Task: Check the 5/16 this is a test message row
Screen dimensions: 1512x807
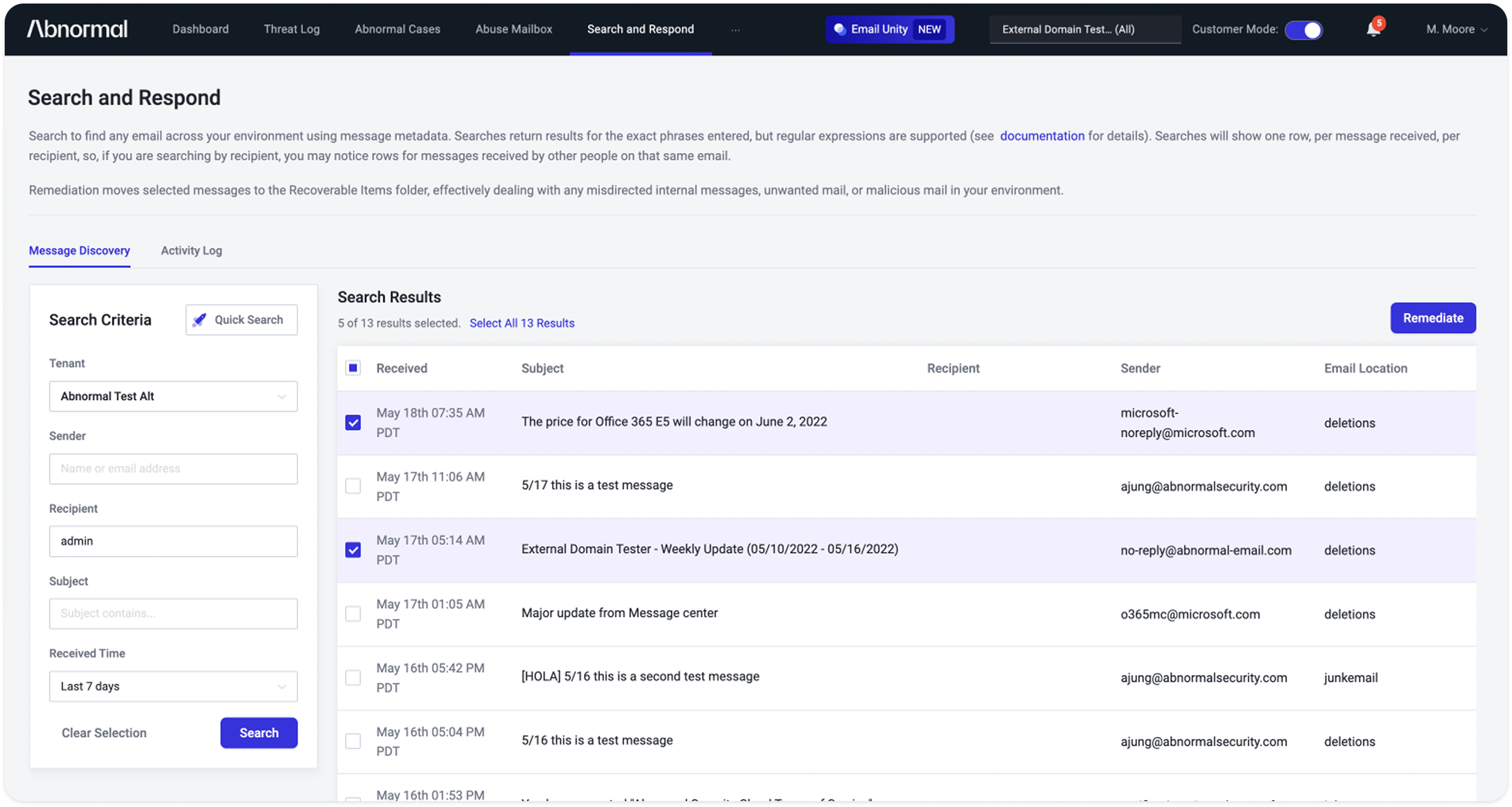Action: (353, 741)
